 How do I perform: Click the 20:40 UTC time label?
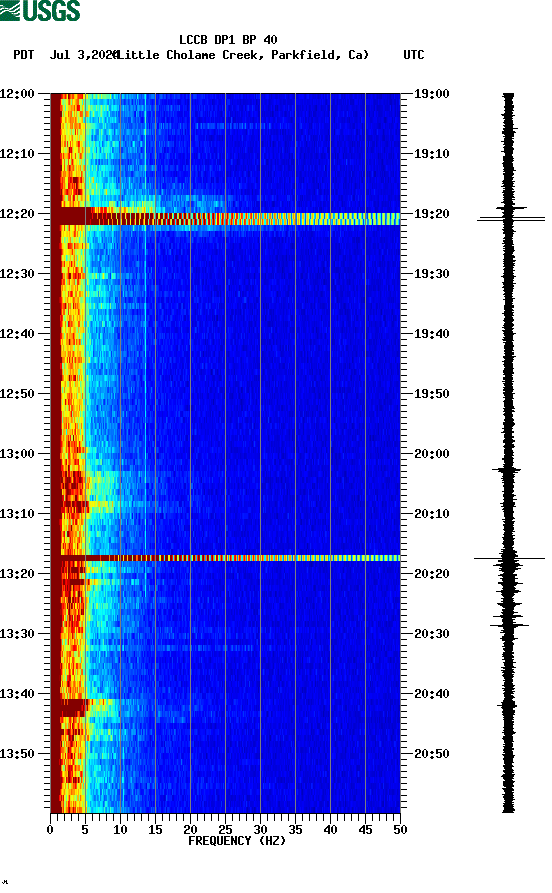click(432, 694)
